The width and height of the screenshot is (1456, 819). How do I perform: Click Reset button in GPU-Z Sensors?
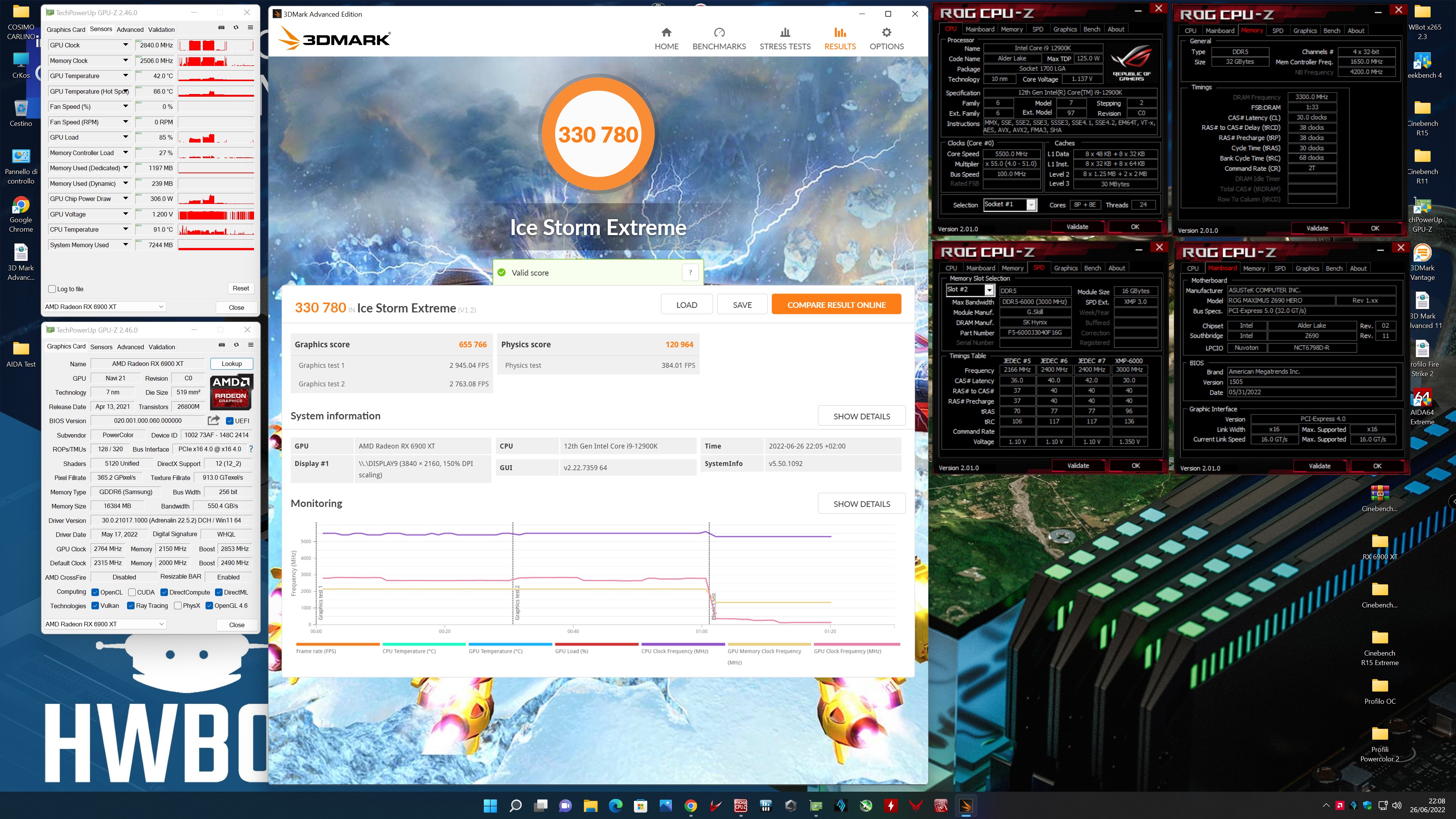241,288
